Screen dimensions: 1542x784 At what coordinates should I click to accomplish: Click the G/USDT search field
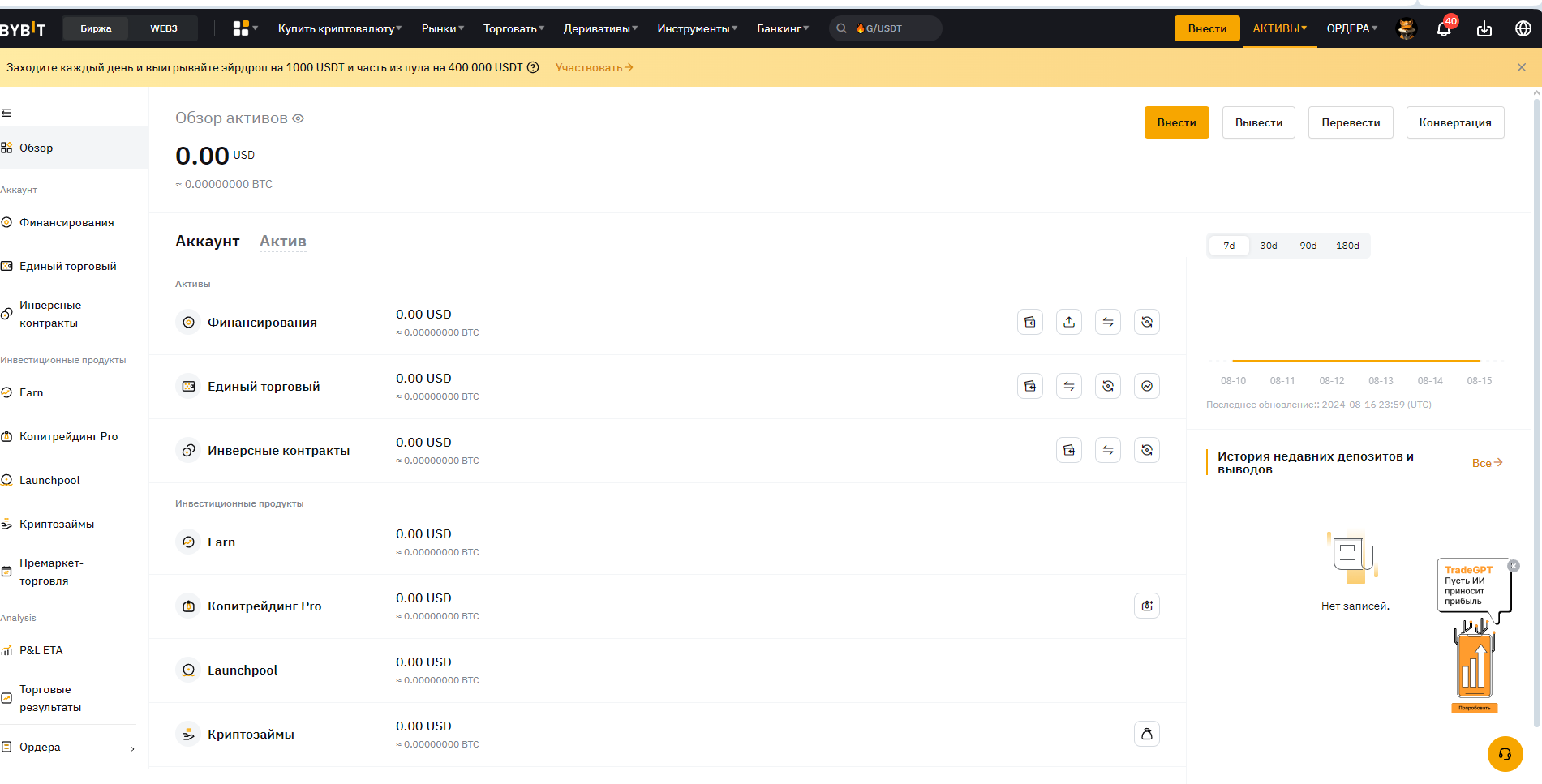click(x=886, y=28)
